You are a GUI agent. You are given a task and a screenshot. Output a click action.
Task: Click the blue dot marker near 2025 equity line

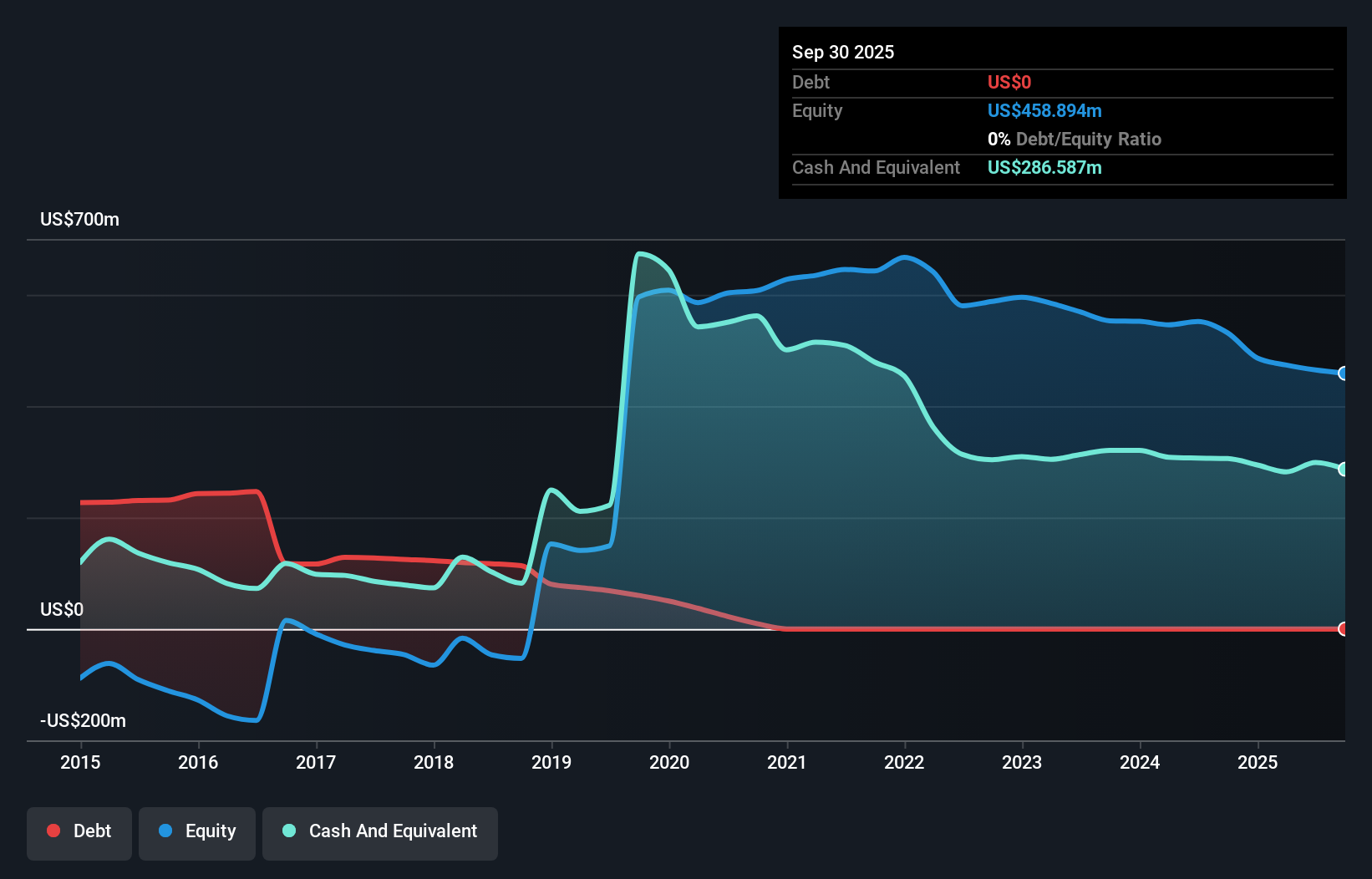[1342, 373]
